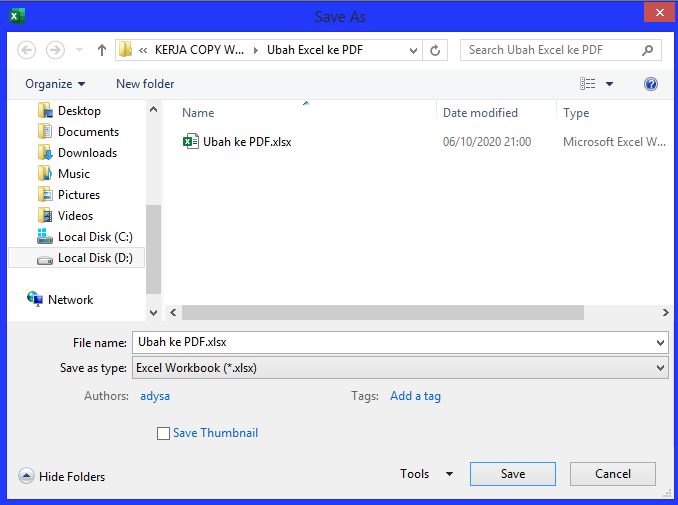
Task: Go forward with the Forward arrow
Action: tap(55, 50)
